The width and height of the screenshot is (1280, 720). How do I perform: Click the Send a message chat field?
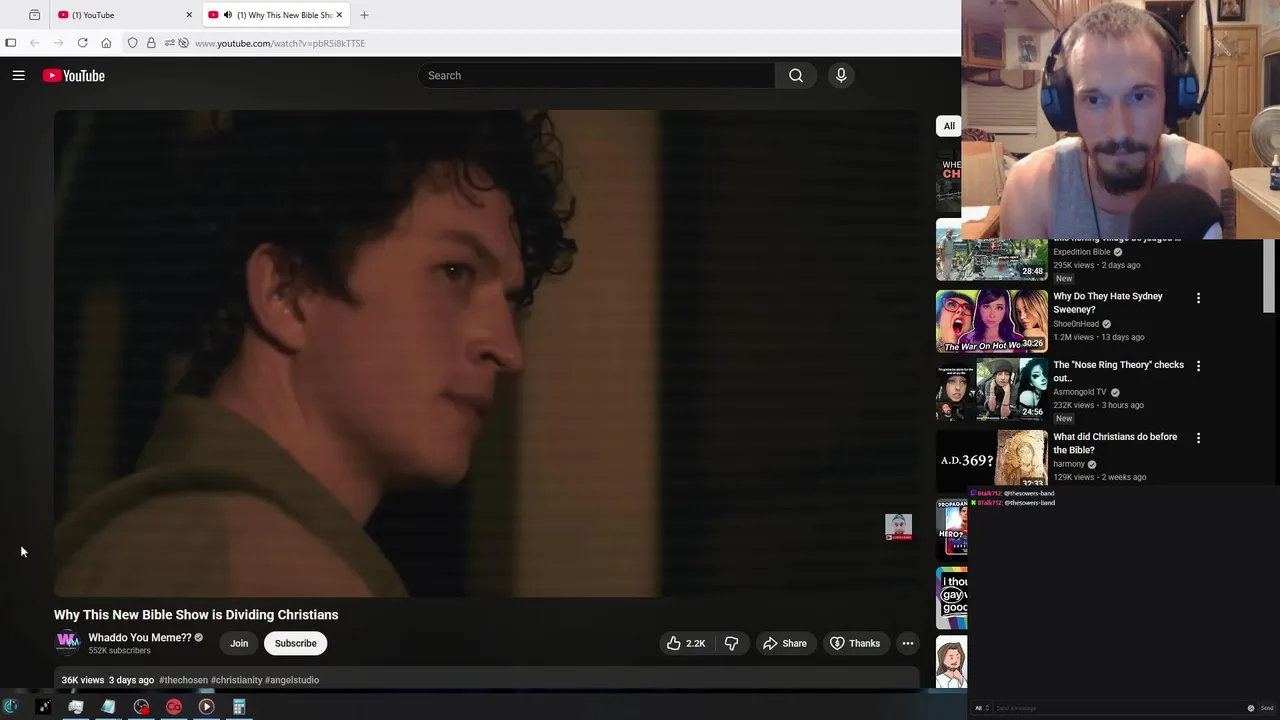pyautogui.click(x=1118, y=708)
